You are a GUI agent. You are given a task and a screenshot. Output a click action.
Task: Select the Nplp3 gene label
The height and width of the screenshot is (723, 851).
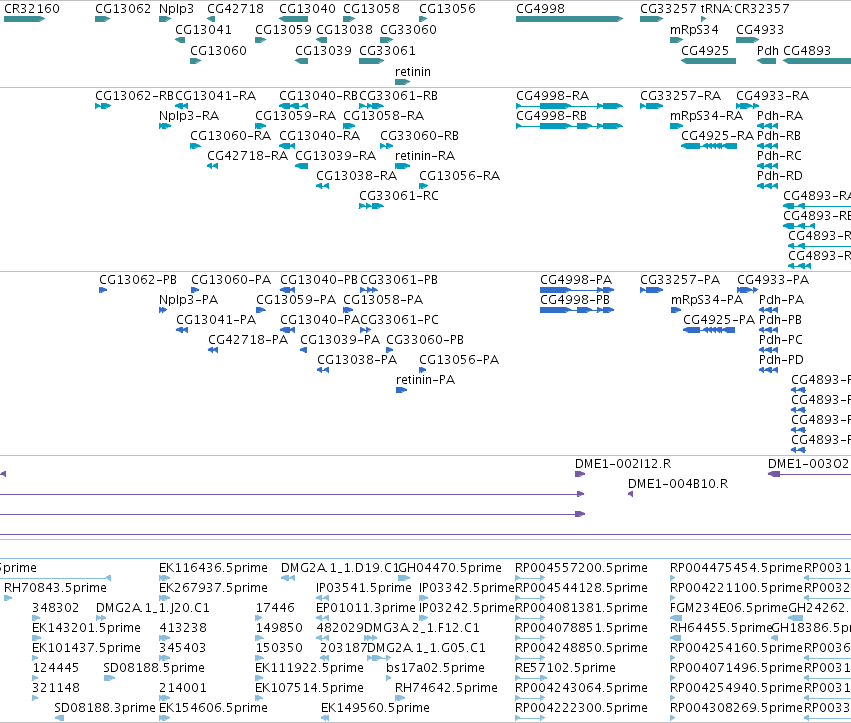click(x=176, y=9)
